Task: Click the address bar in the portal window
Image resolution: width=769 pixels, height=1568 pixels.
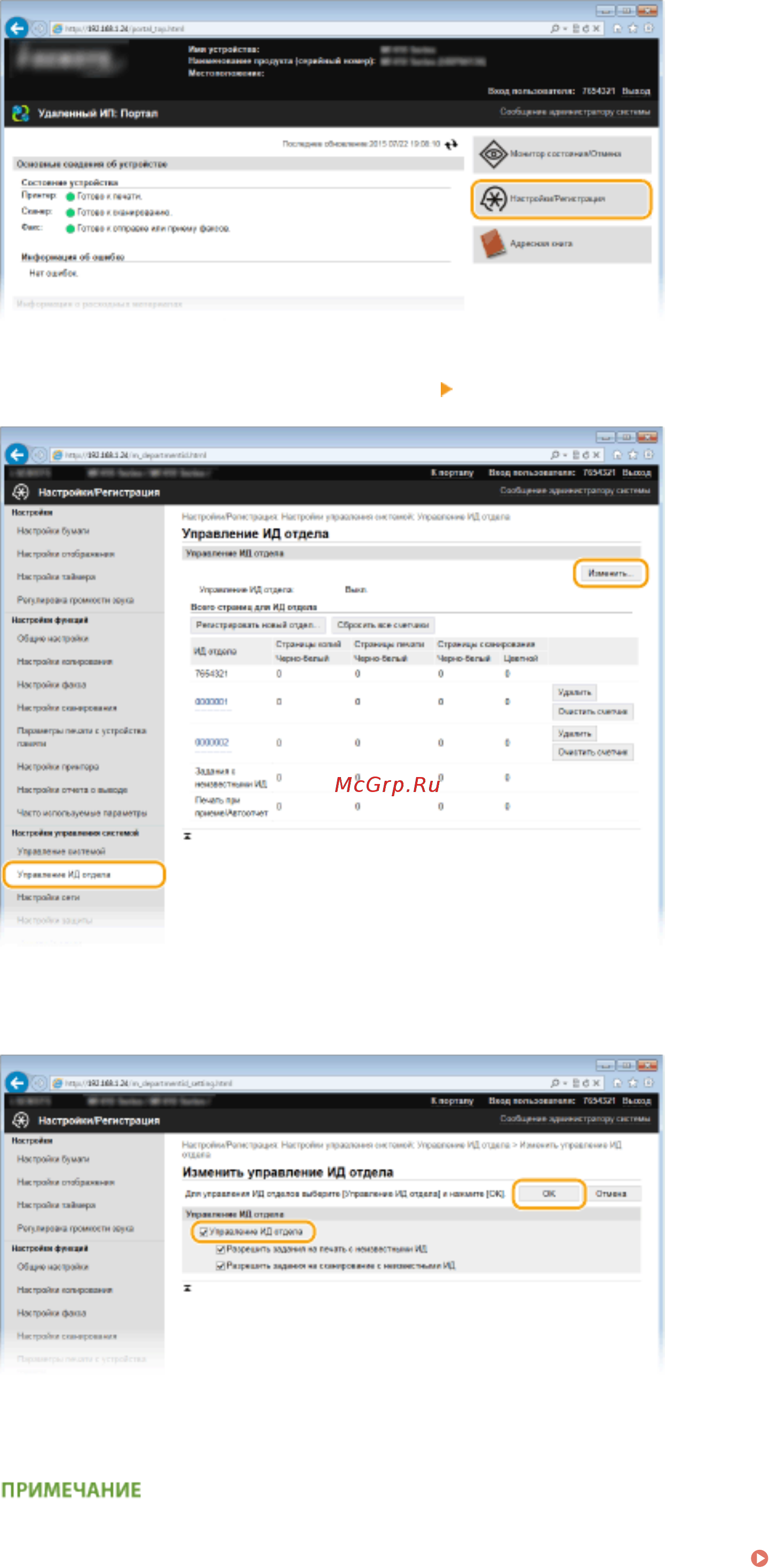Action: (x=298, y=29)
